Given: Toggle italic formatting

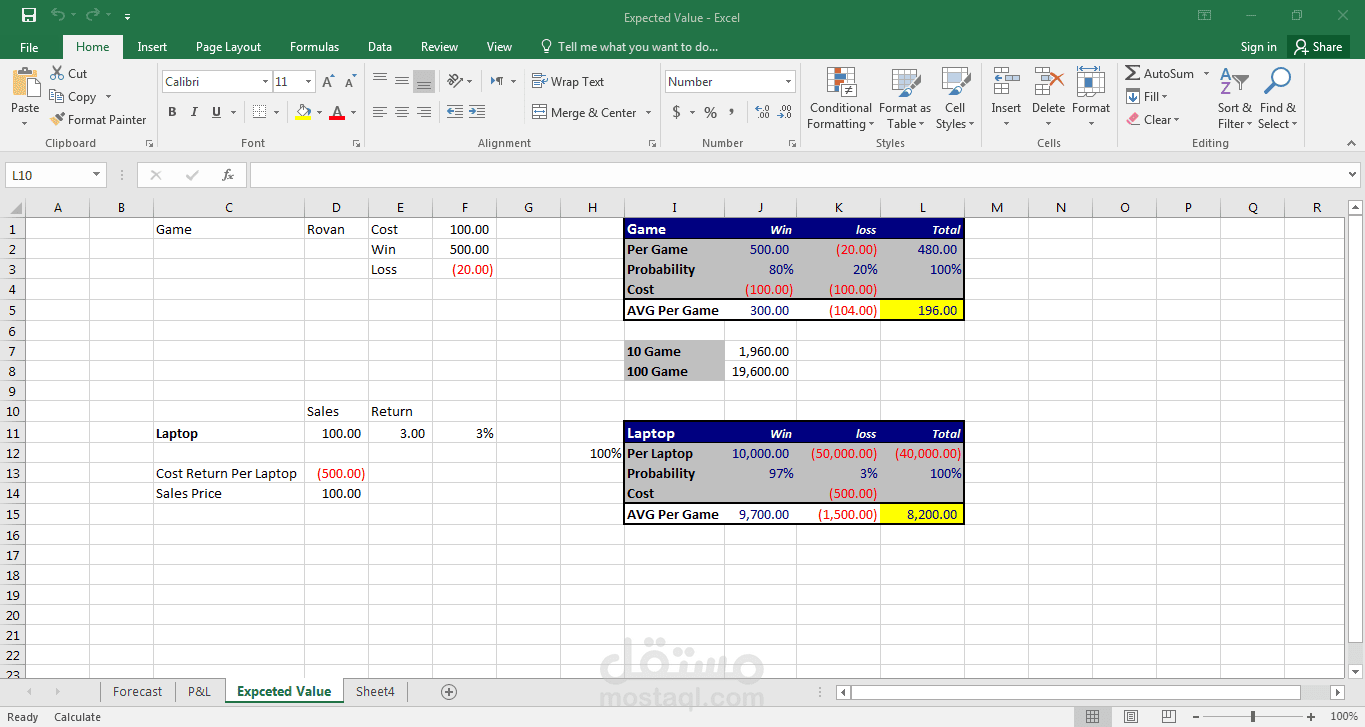Looking at the screenshot, I should pyautogui.click(x=193, y=111).
